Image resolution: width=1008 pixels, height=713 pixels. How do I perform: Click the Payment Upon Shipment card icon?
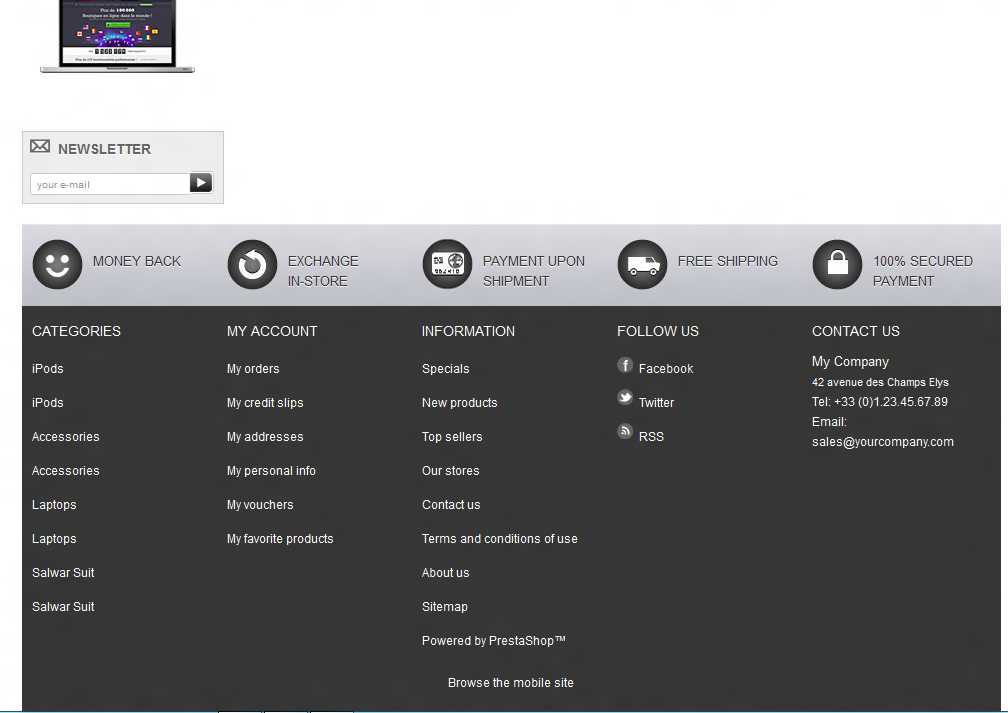click(x=447, y=264)
